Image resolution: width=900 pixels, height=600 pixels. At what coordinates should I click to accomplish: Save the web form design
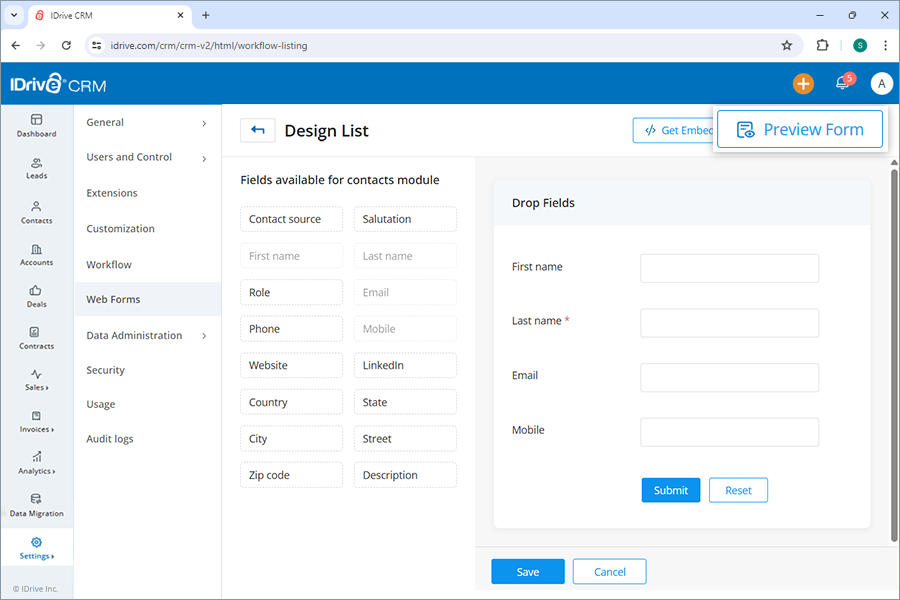527,571
